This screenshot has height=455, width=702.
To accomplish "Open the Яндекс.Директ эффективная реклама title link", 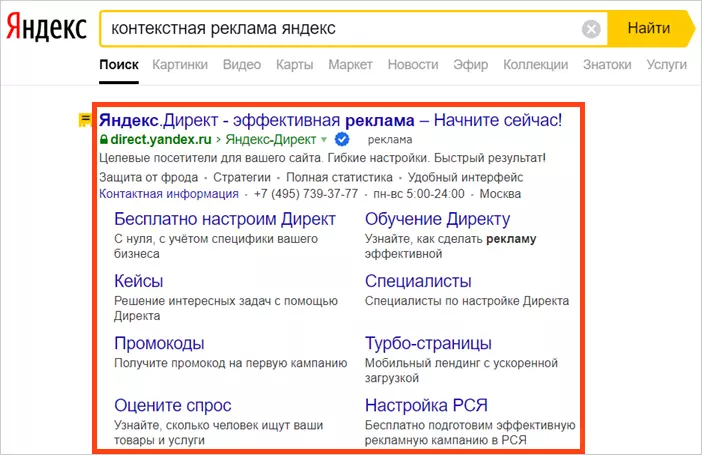I will point(330,120).
